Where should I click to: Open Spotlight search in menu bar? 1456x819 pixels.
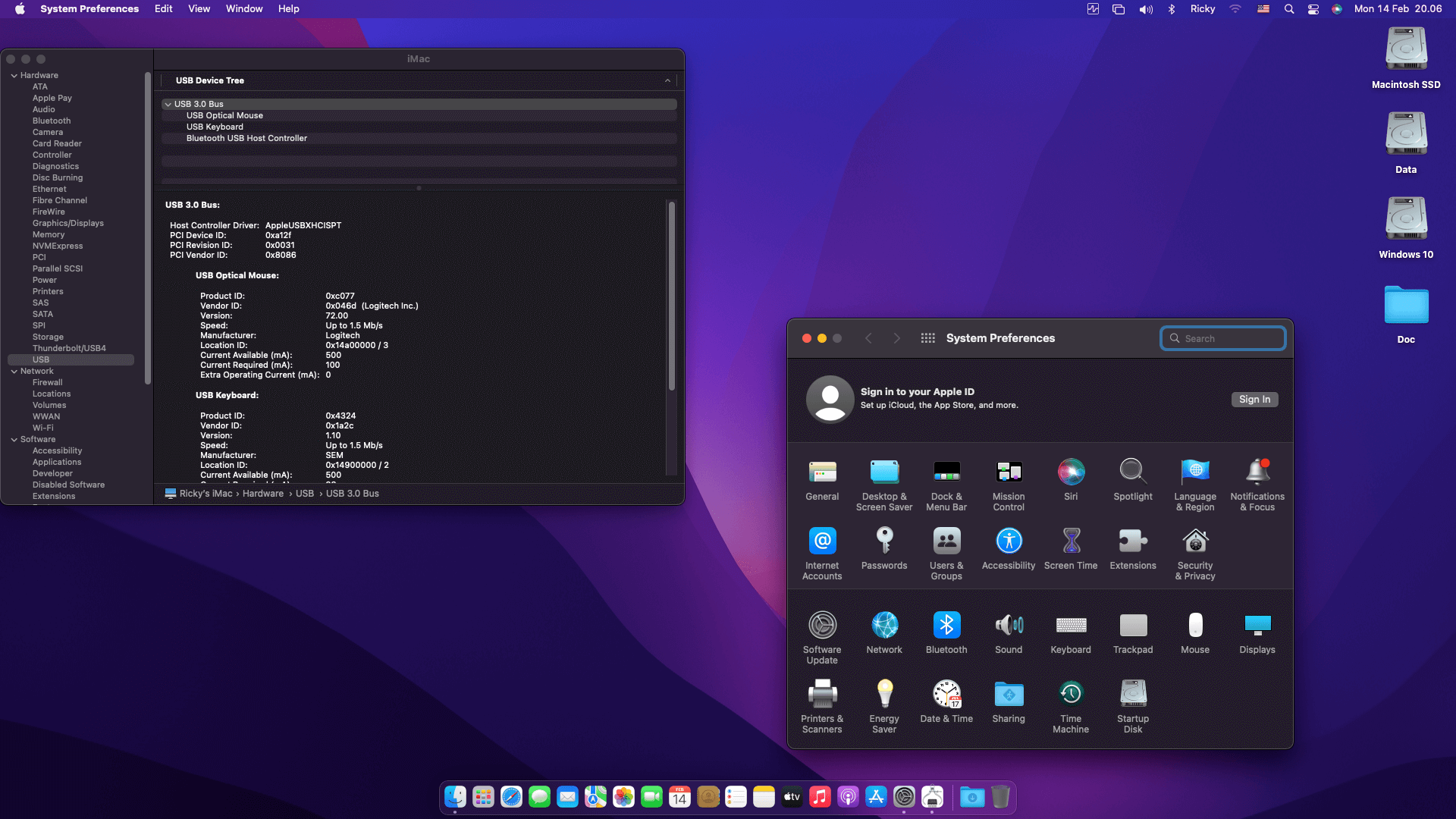pyautogui.click(x=1288, y=9)
